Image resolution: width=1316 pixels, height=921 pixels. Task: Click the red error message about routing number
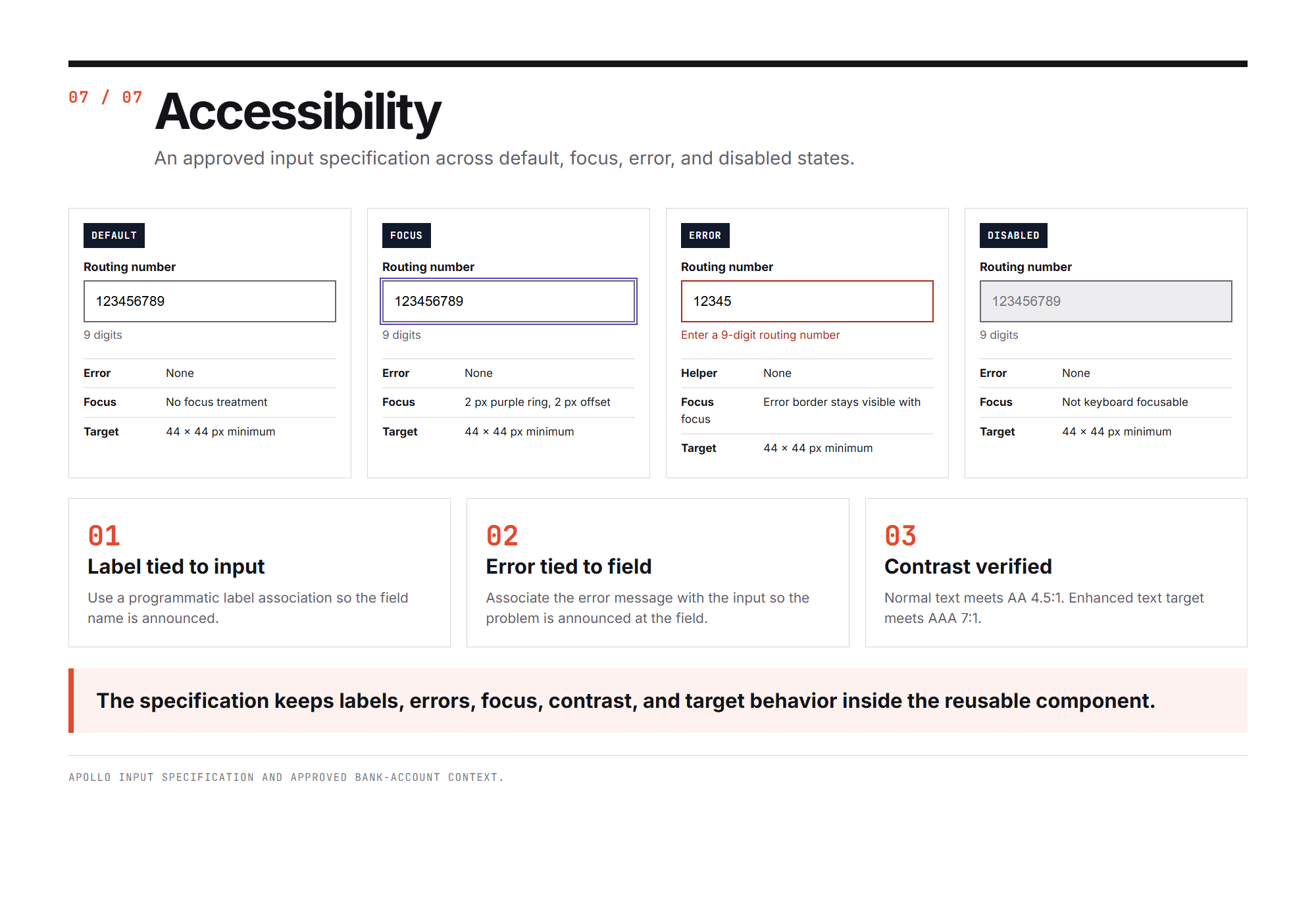pyautogui.click(x=760, y=335)
